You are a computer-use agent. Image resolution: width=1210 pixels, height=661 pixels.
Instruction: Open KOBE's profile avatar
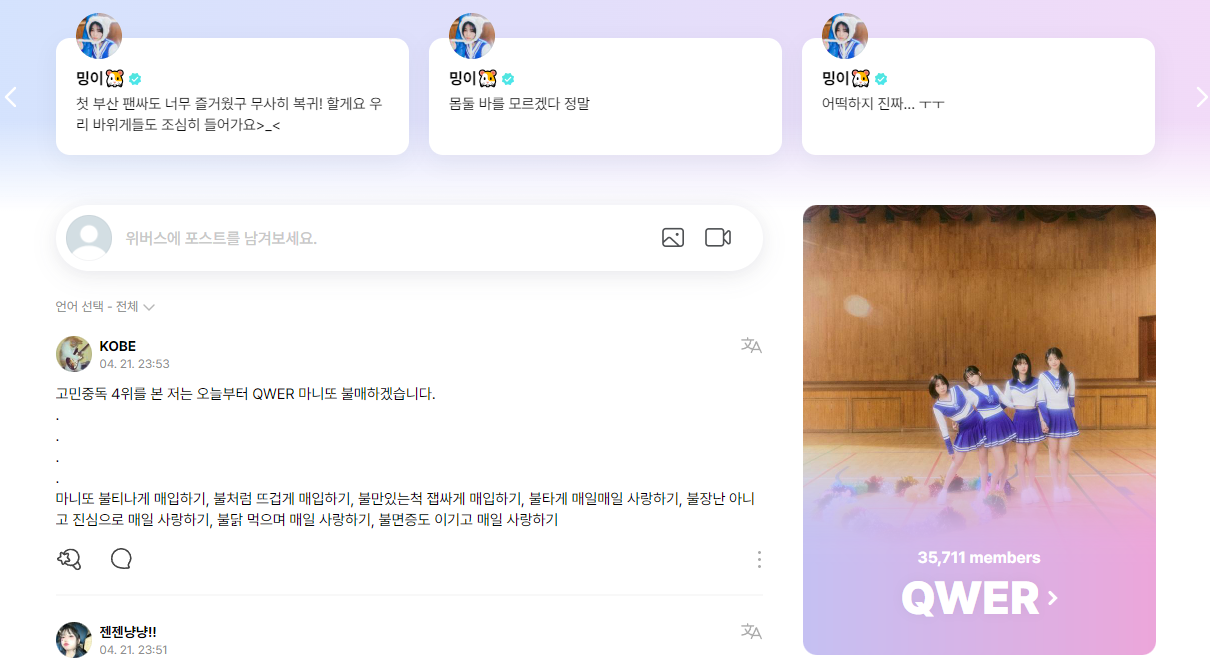click(74, 354)
